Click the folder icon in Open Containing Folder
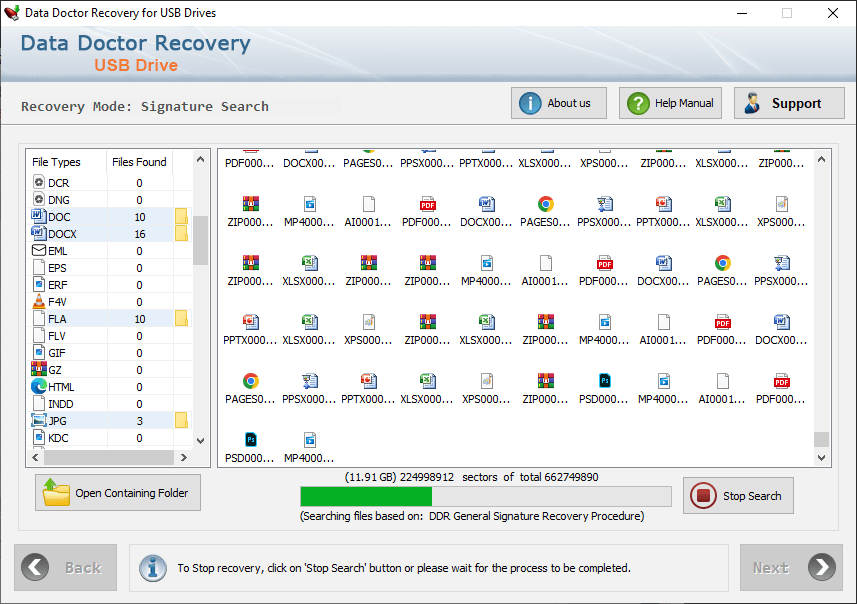This screenshot has height=604, width=857. coord(56,492)
